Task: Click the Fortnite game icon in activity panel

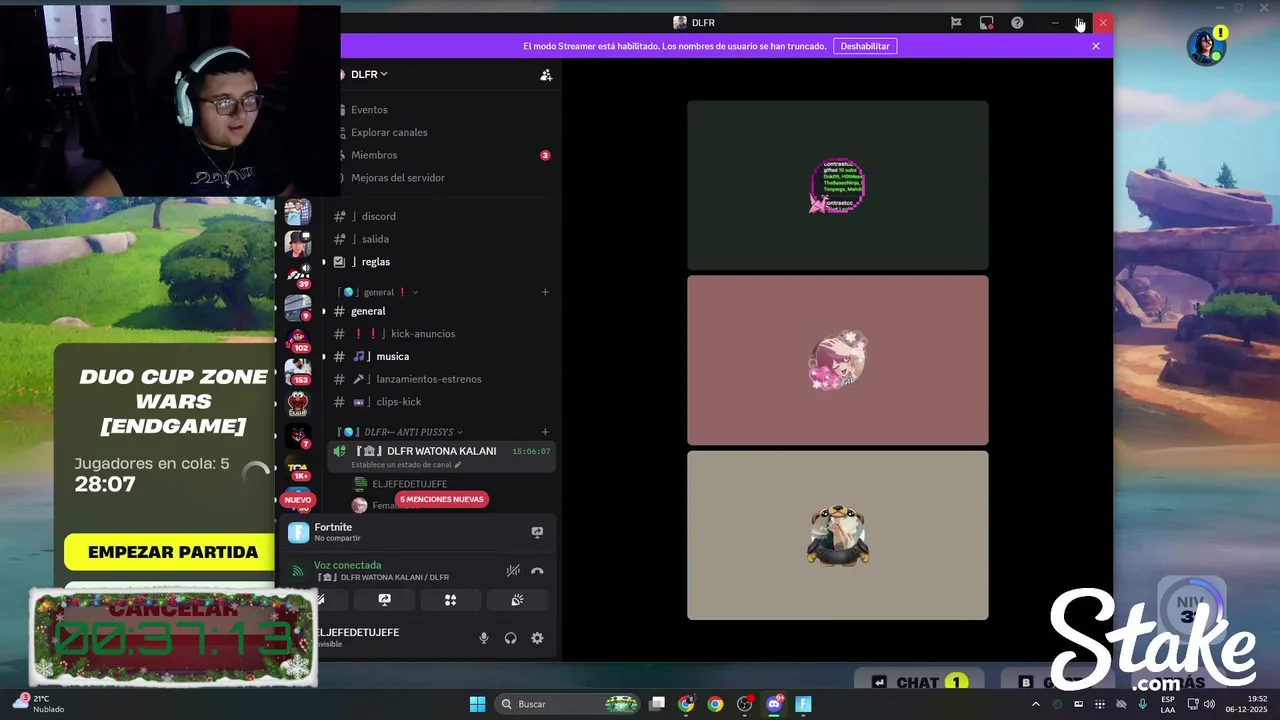Action: click(298, 532)
